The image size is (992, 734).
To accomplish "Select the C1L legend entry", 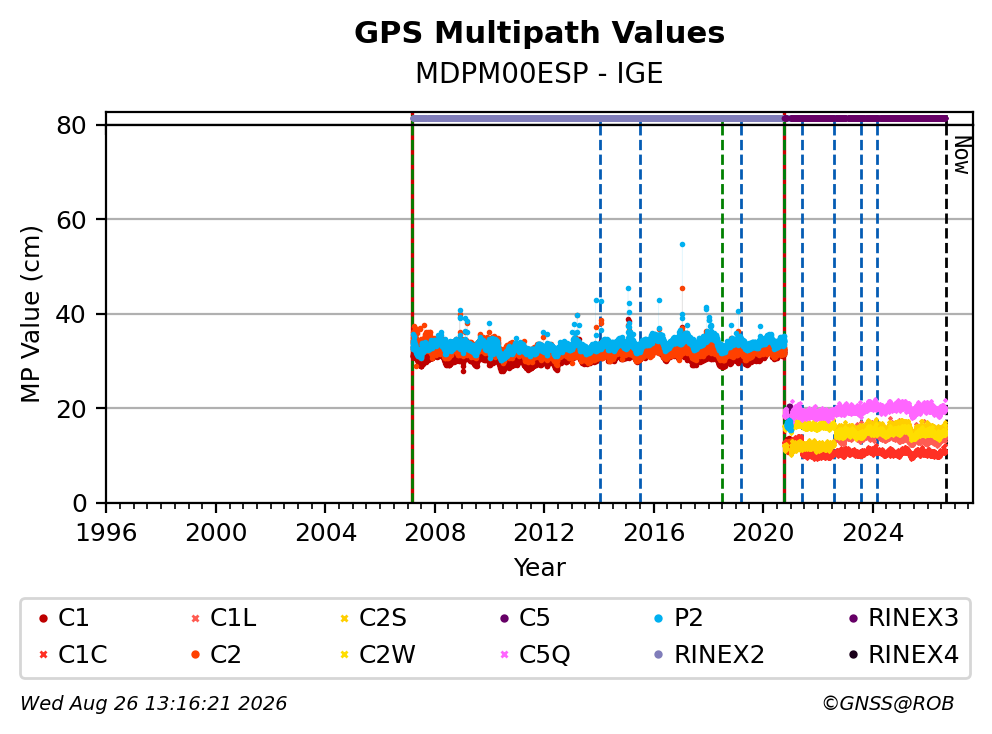I will pos(224,618).
